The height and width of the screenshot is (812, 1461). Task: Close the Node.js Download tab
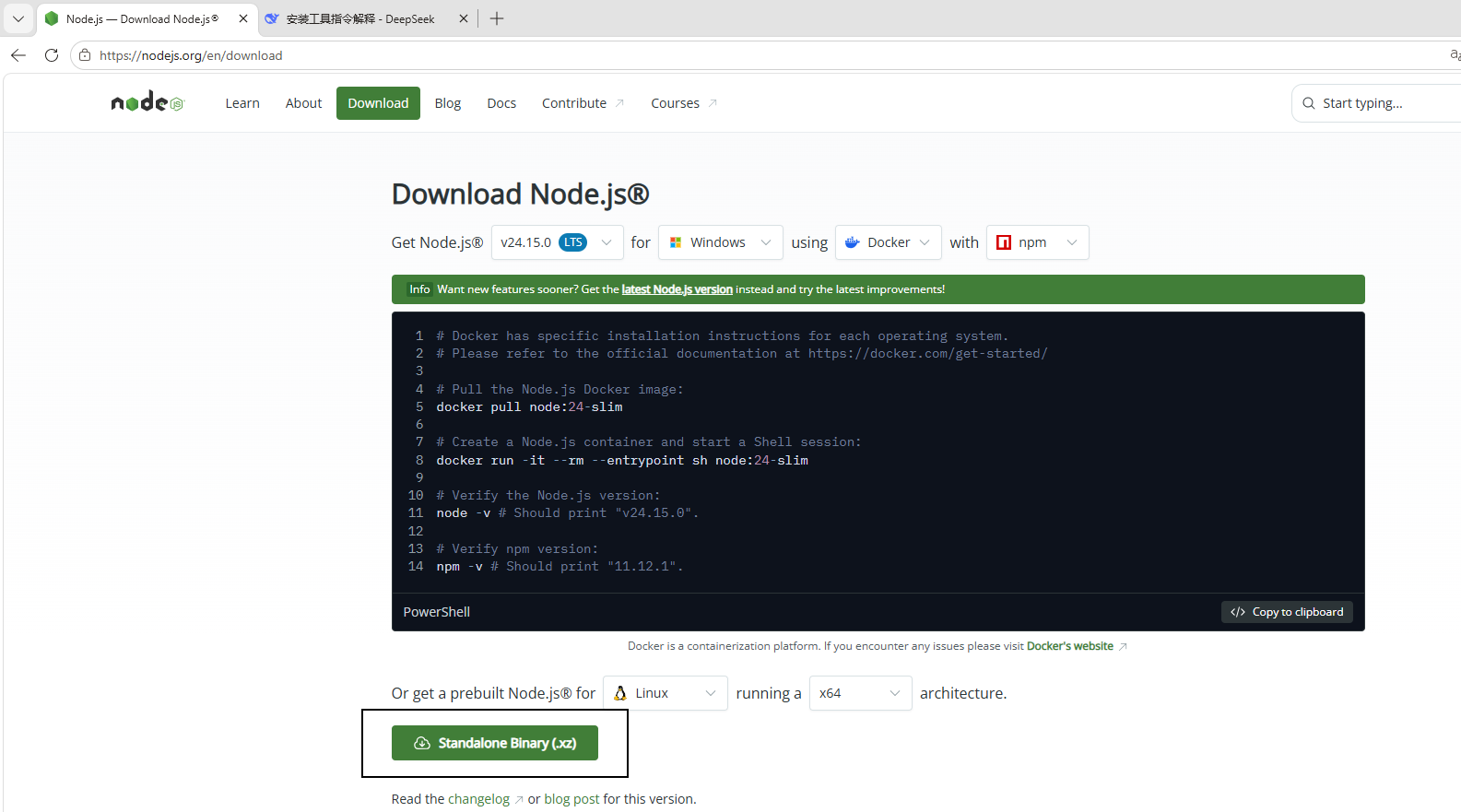coord(243,18)
